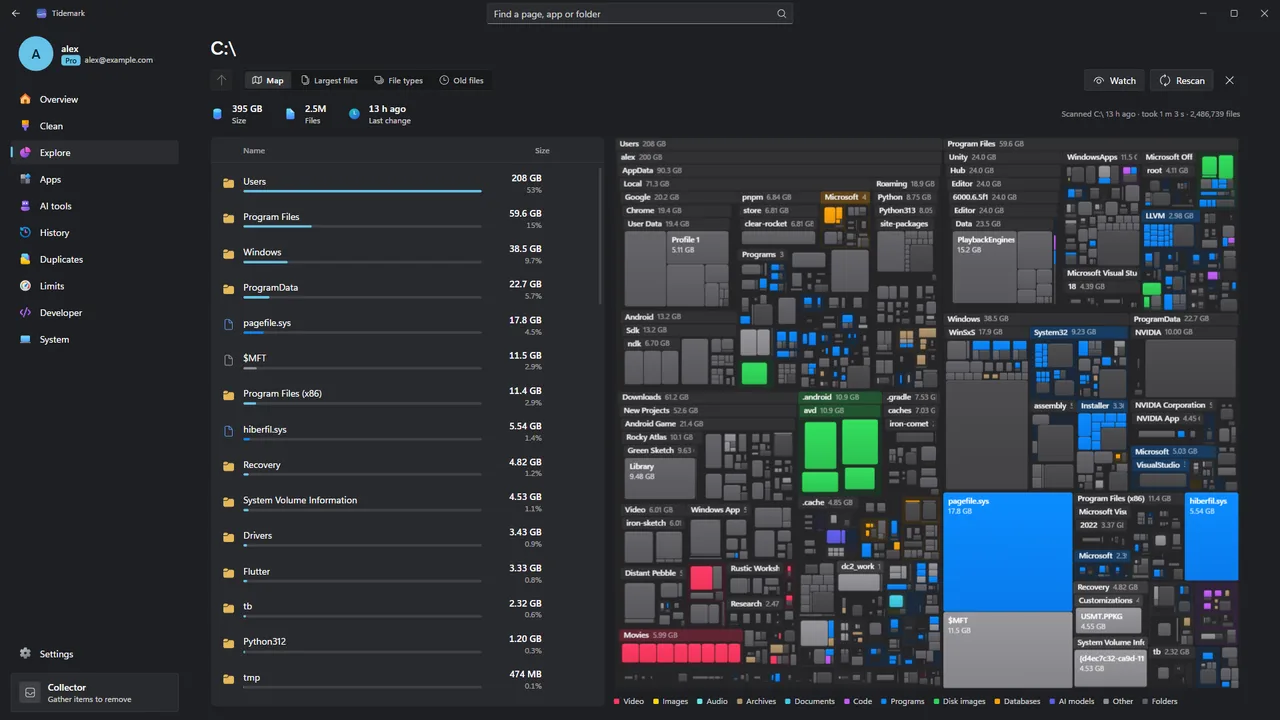Open the Limits sidebar icon
The width and height of the screenshot is (1280, 720).
click(26, 286)
